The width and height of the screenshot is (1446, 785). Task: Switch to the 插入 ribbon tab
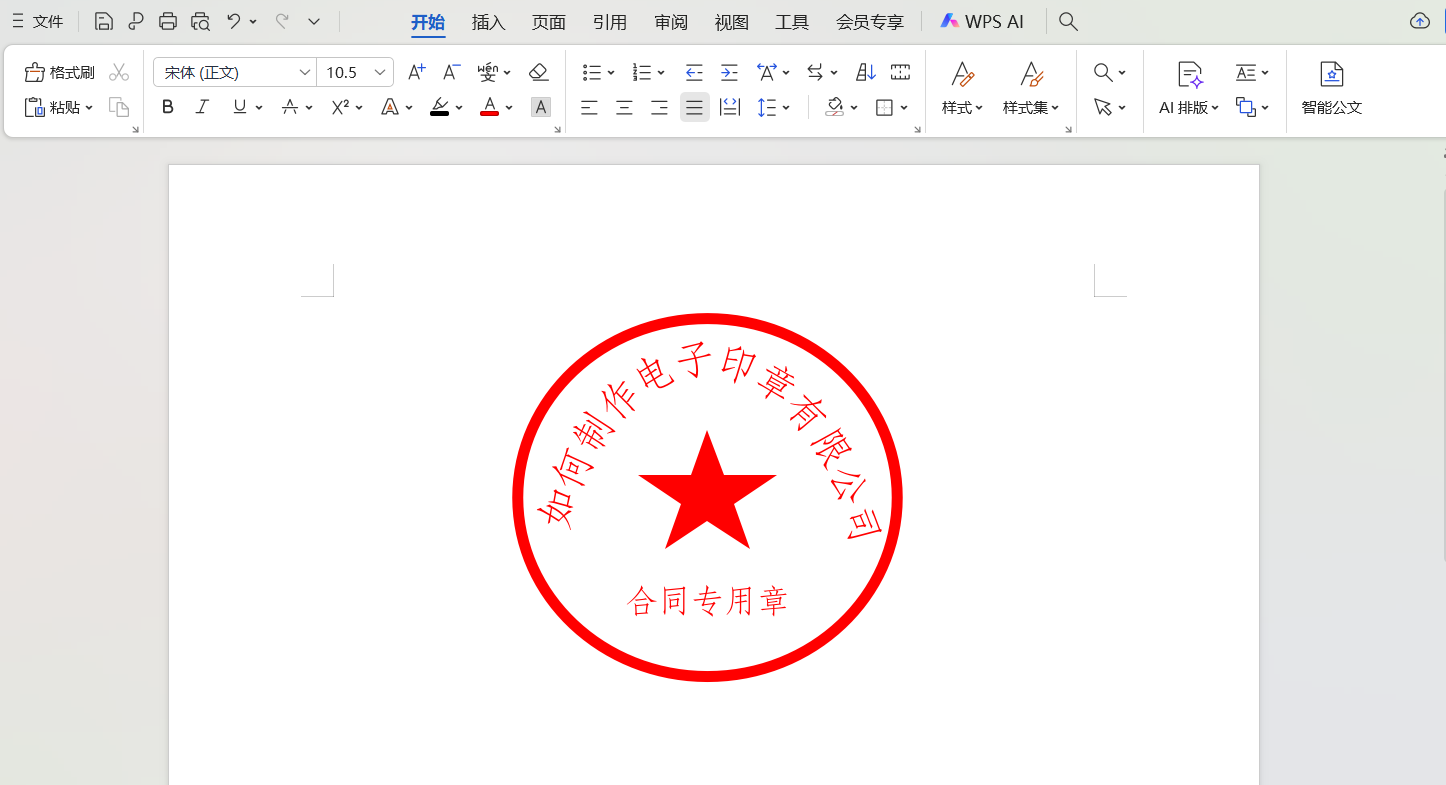click(488, 21)
